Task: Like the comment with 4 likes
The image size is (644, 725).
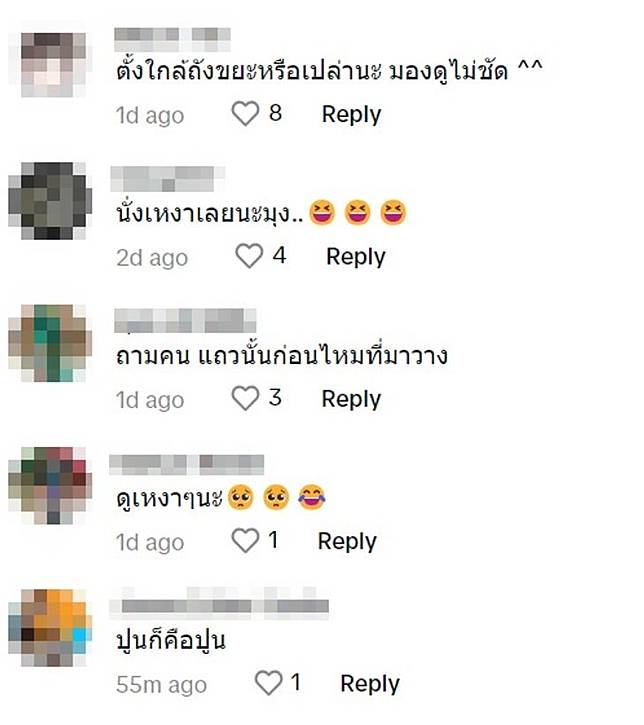Action: point(249,256)
